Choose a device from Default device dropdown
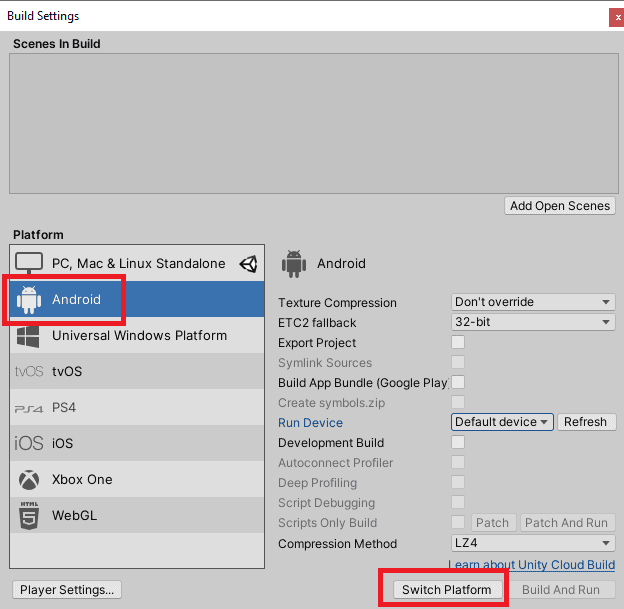 point(502,422)
